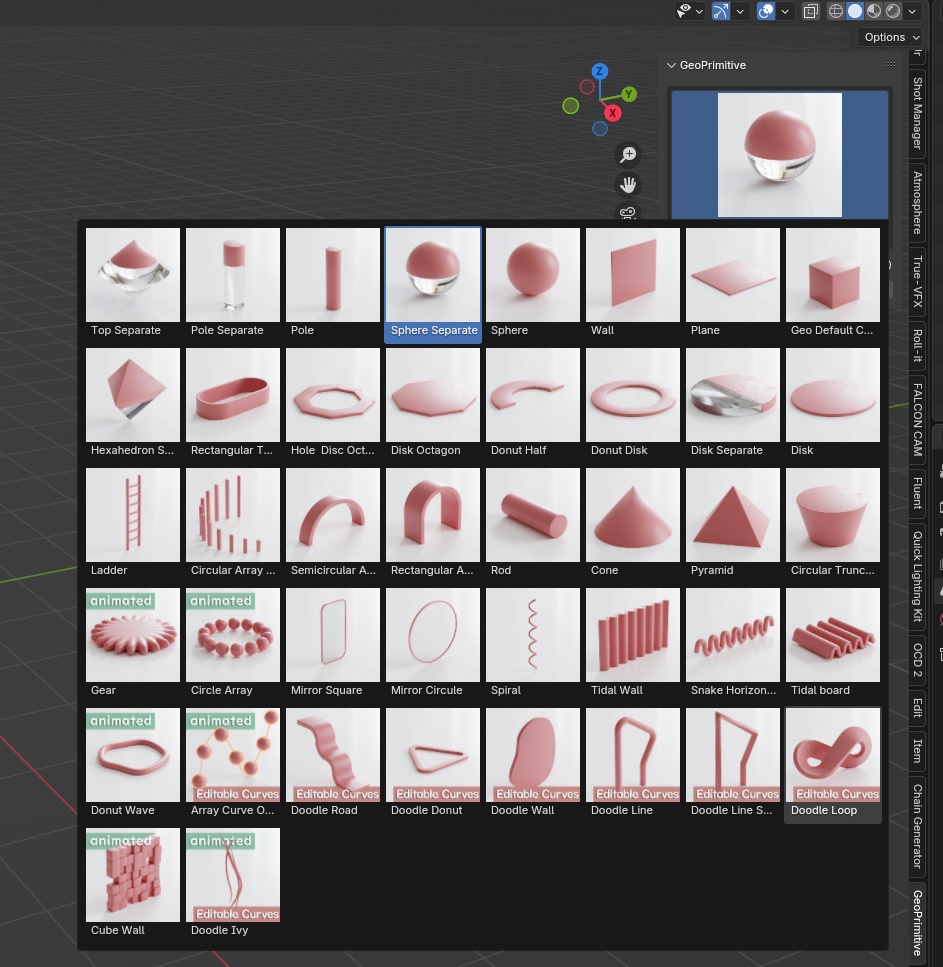The height and width of the screenshot is (967, 943).
Task: Open the Roll-it sidebar tab
Action: click(917, 345)
